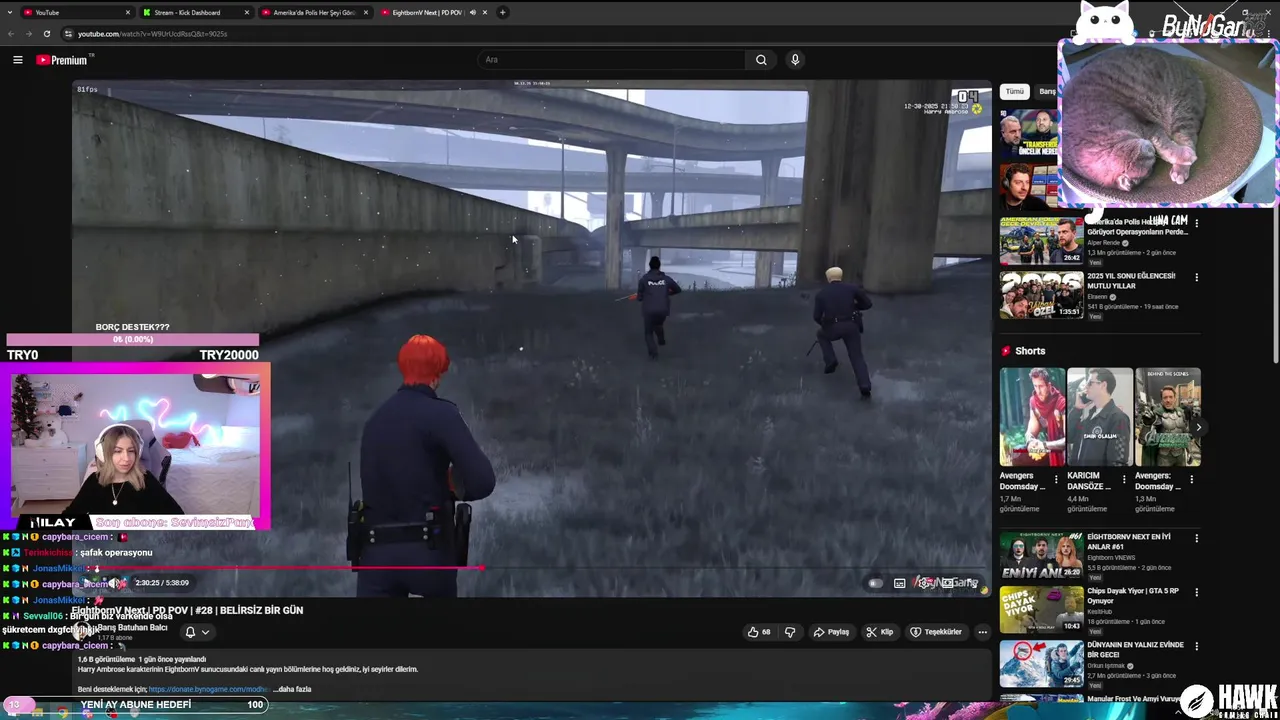The image size is (1280, 720).
Task: Open options for Chips Dayak Yiyor video
Action: [x=1196, y=592]
